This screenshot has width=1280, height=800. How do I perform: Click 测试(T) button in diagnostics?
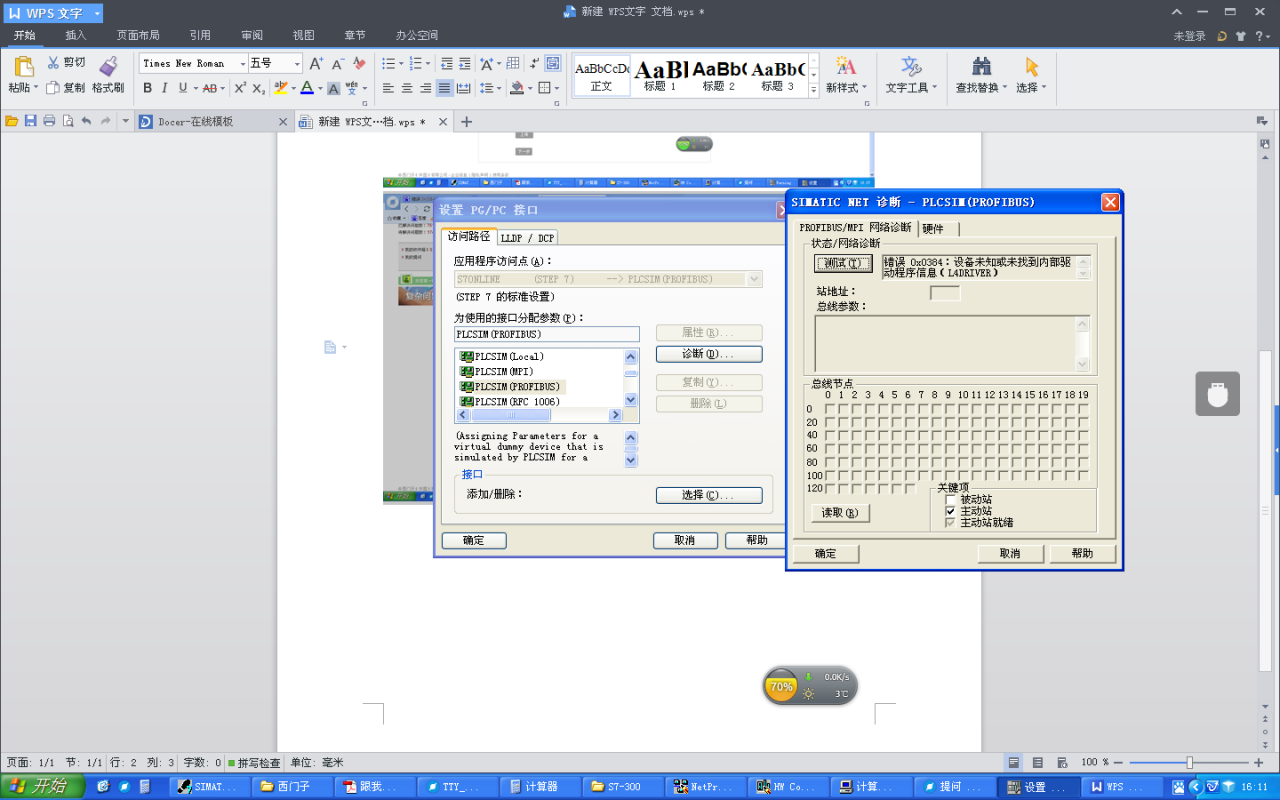point(843,264)
